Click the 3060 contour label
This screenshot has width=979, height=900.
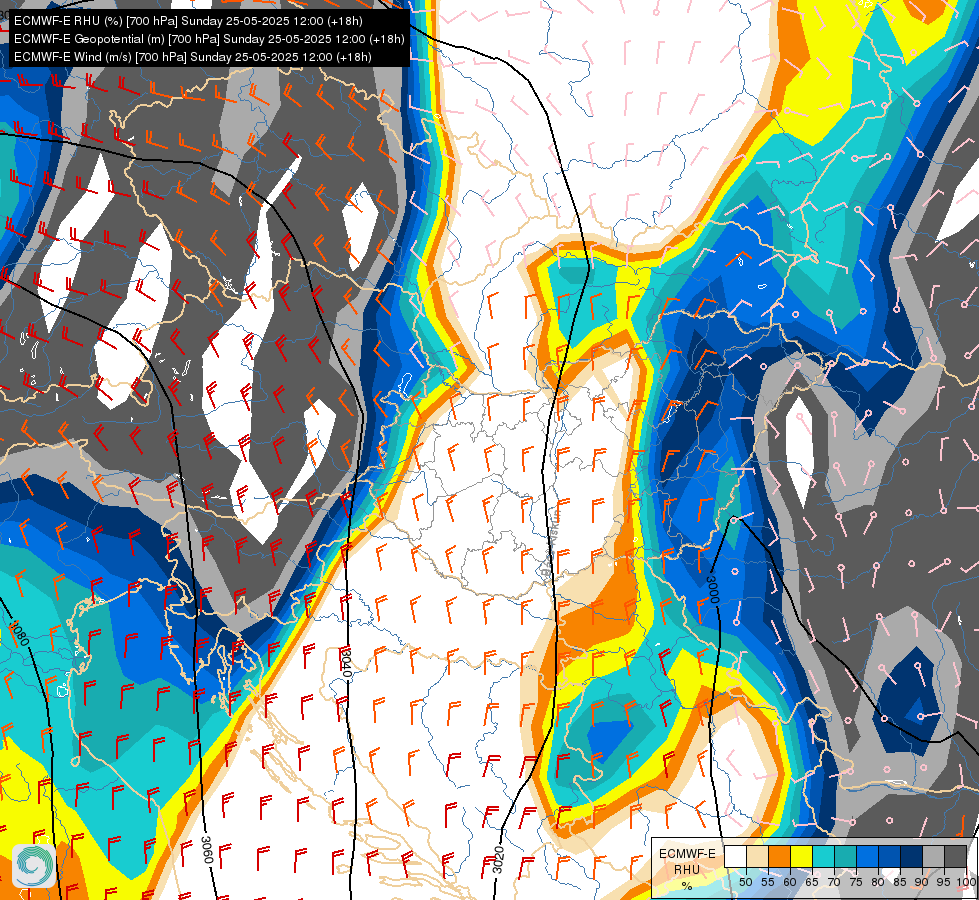click(207, 850)
